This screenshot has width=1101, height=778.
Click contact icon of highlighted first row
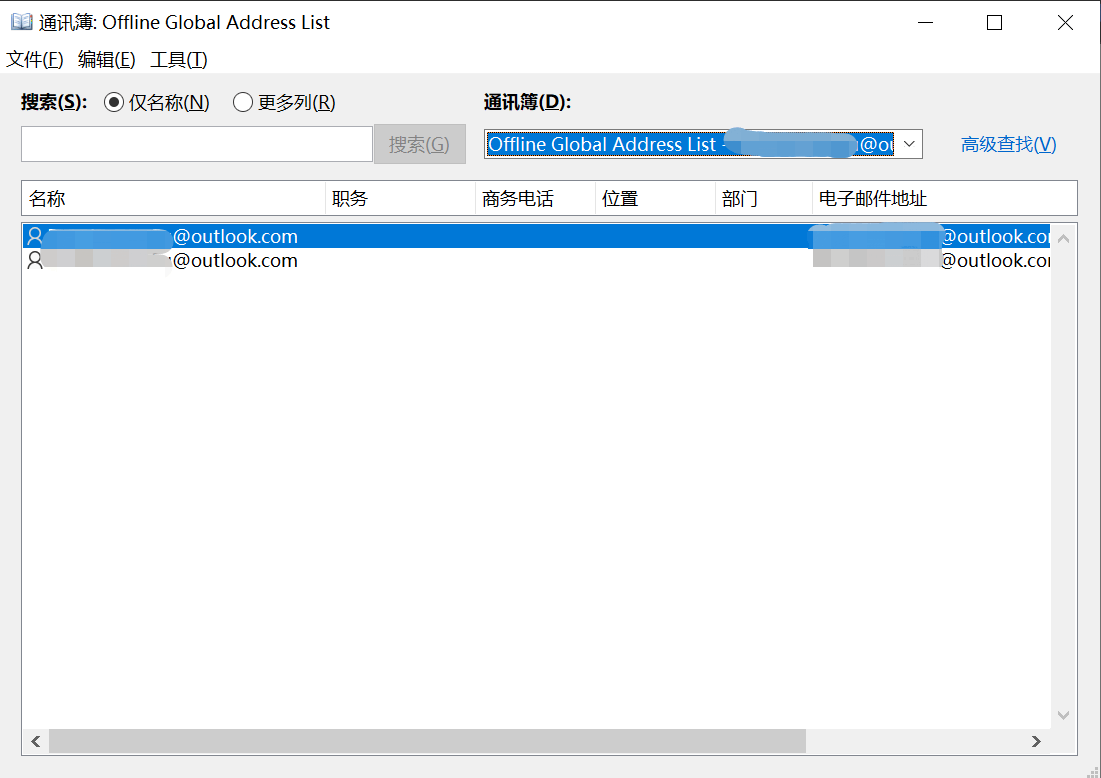(34, 237)
